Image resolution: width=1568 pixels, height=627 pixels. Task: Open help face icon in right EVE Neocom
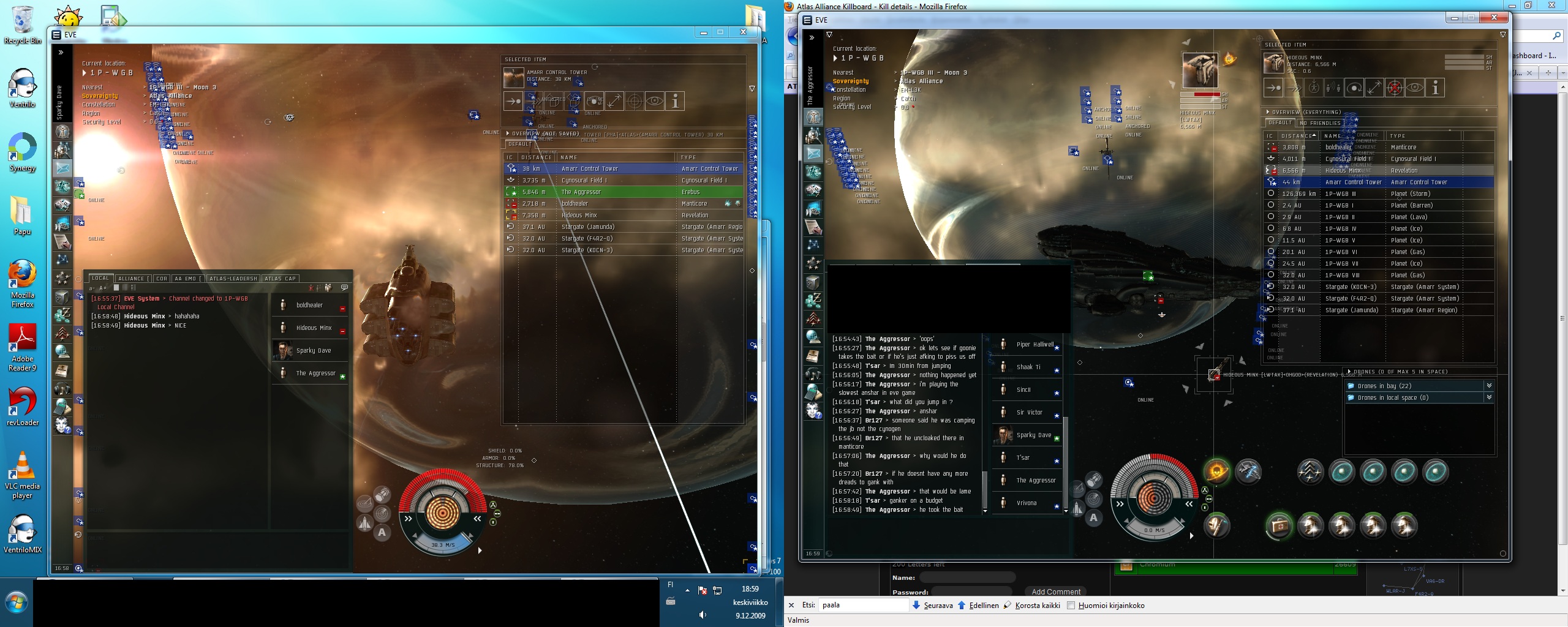(813, 411)
